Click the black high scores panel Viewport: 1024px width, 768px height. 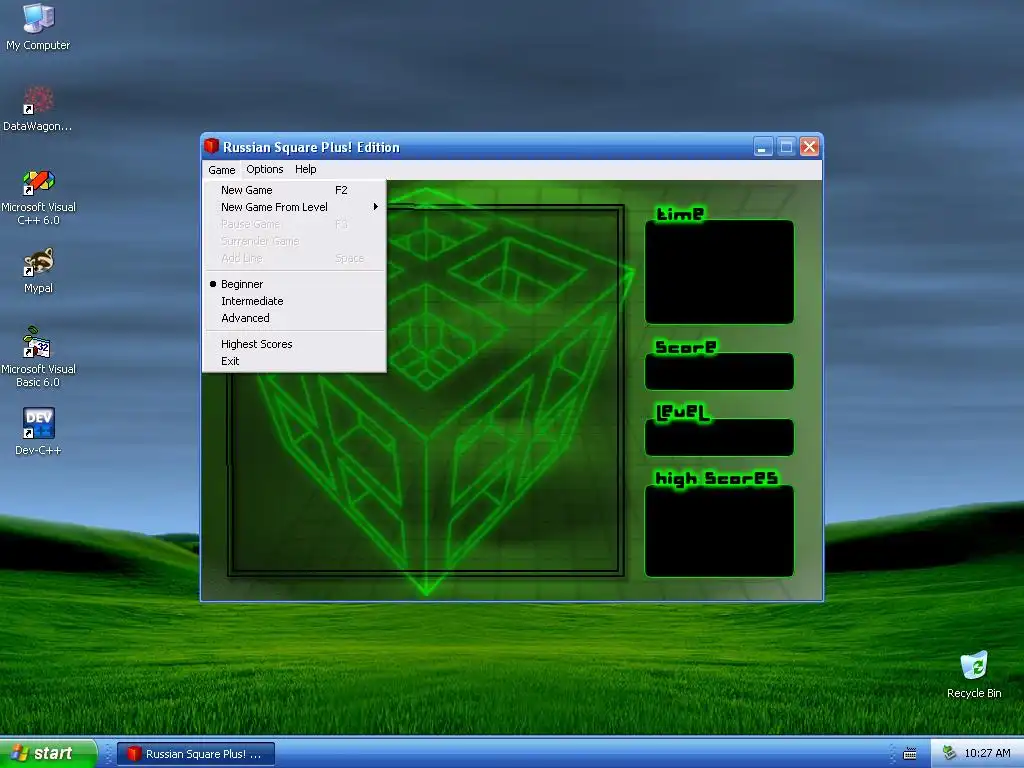point(719,531)
